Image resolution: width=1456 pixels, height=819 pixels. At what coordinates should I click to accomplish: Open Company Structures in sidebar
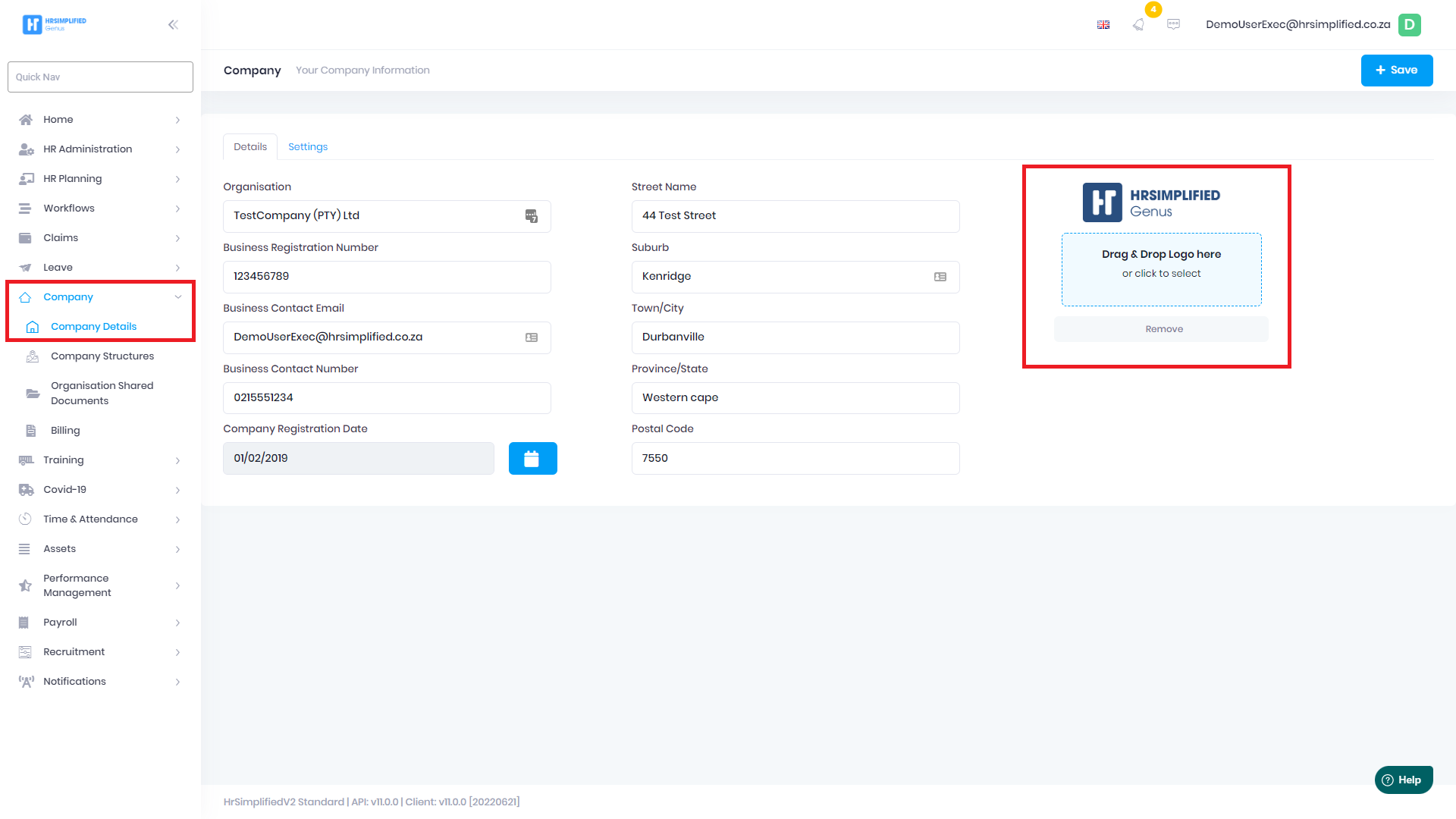point(102,356)
